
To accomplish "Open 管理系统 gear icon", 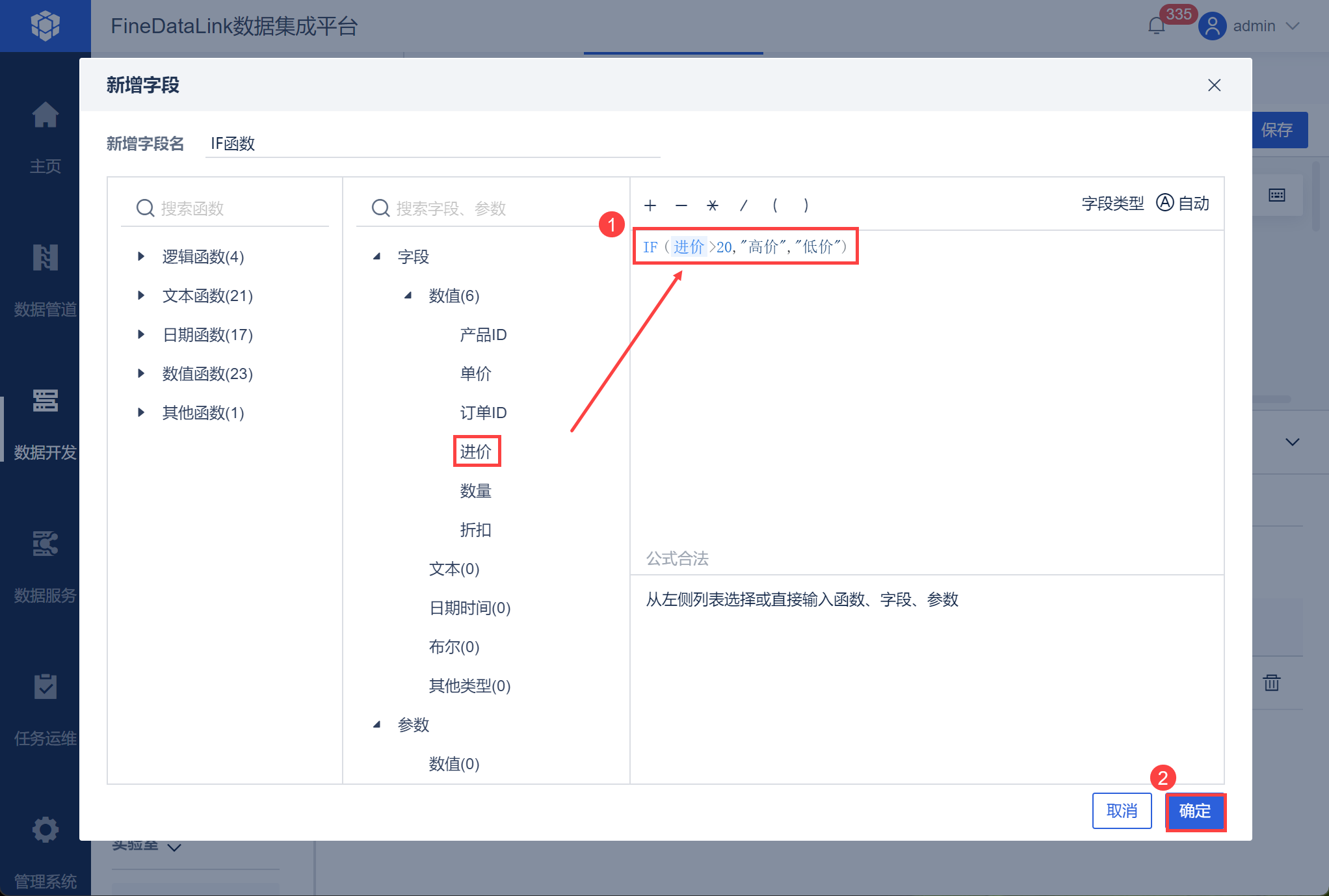I will tap(45, 830).
